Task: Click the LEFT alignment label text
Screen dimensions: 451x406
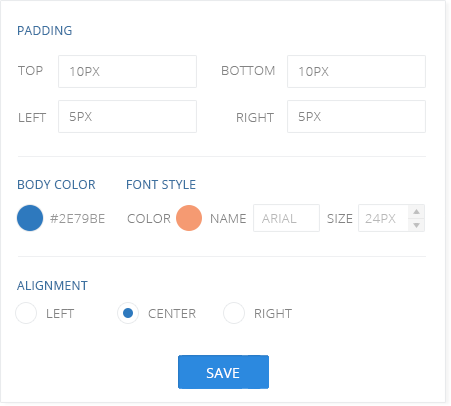Action: coord(60,314)
